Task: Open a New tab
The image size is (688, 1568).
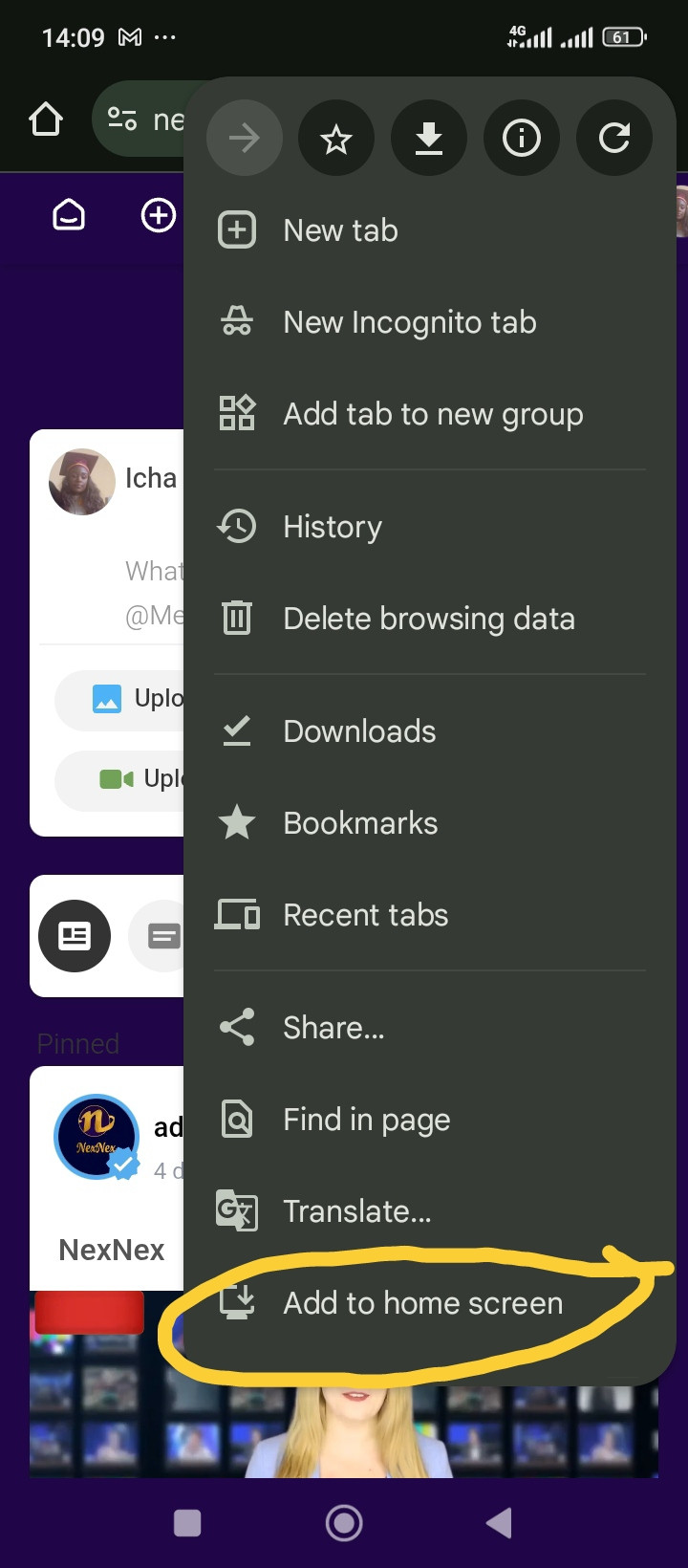Action: (340, 230)
